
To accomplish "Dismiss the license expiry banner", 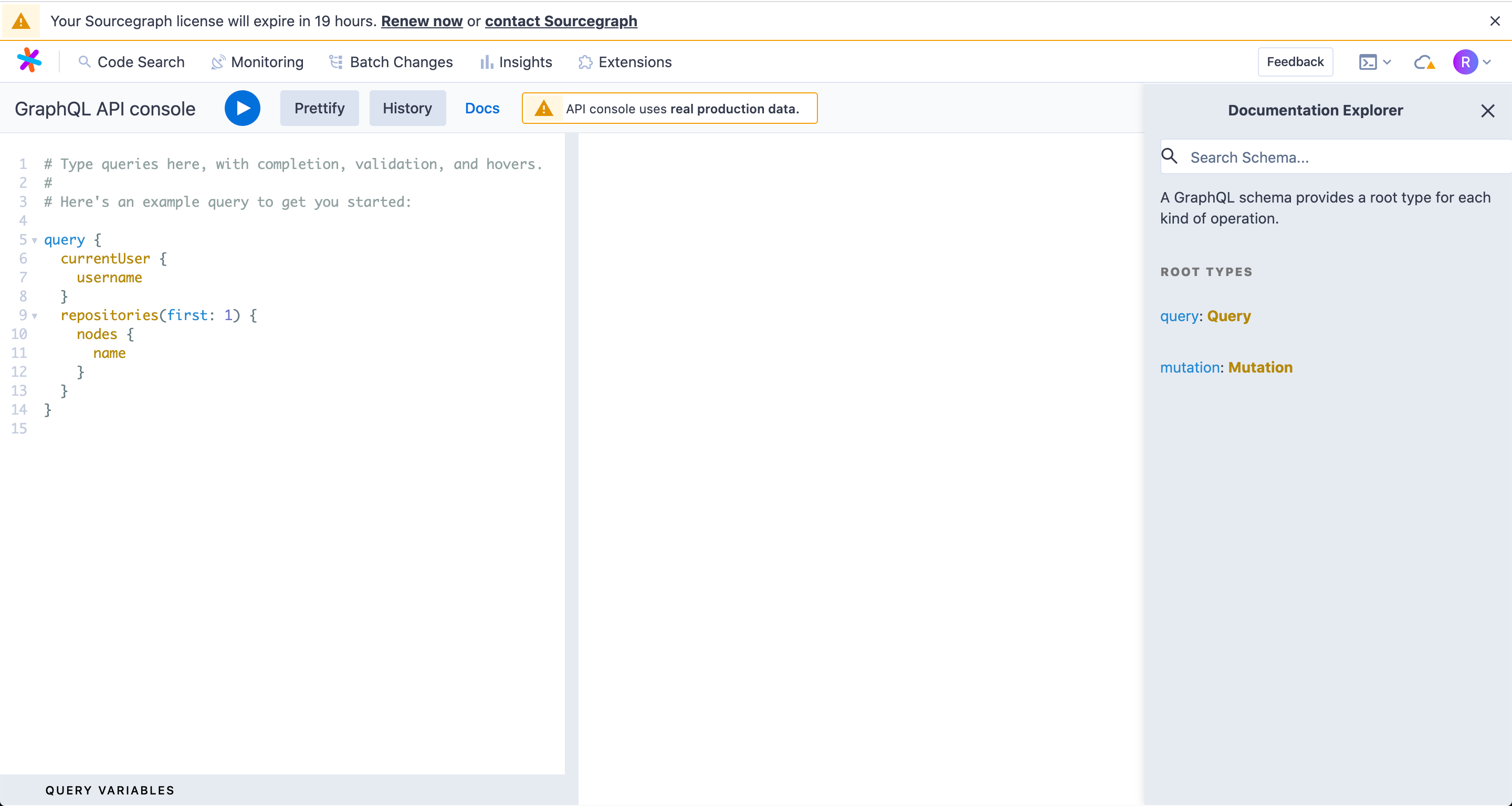I will click(1494, 21).
